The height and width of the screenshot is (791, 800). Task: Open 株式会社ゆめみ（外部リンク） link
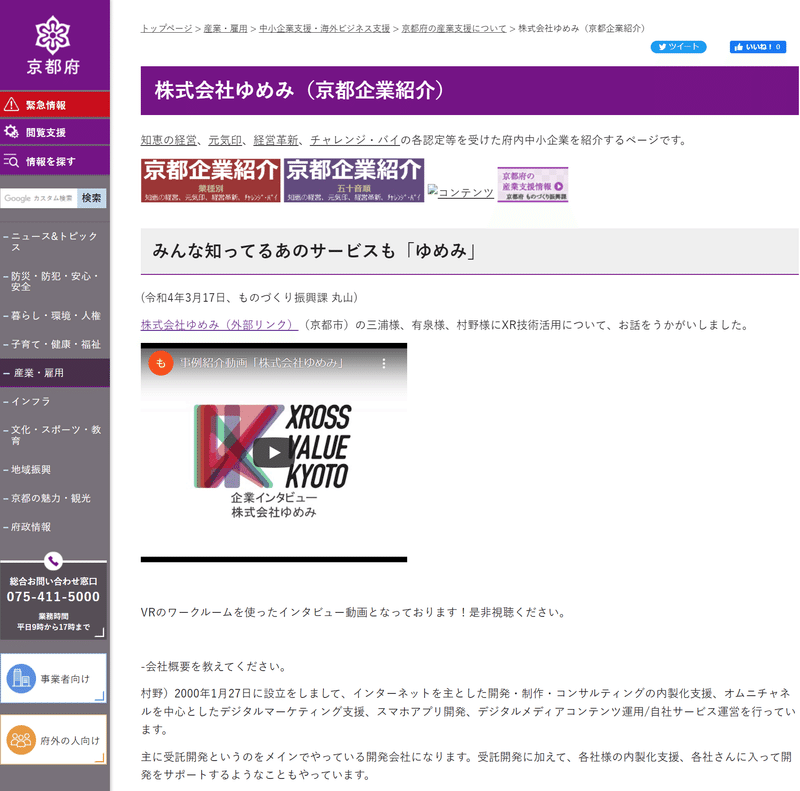(x=219, y=325)
